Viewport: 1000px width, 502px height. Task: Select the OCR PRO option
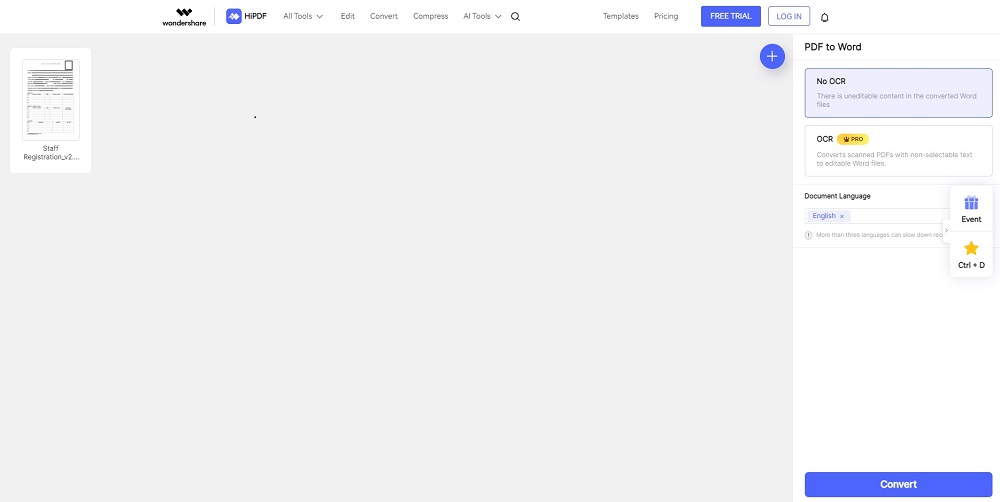[x=898, y=151]
